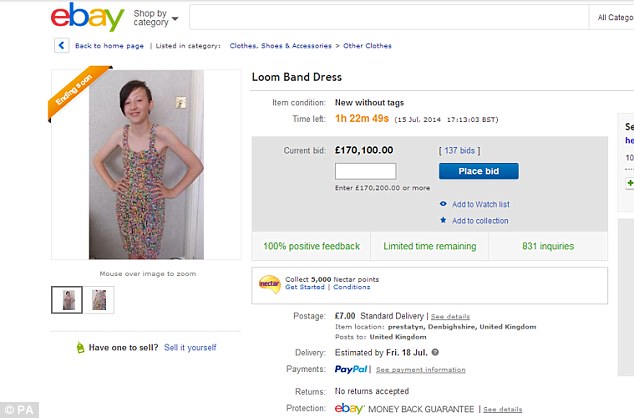Screen dimensions: 634x418
Task: Click the Nectar card logo
Action: click(x=269, y=283)
